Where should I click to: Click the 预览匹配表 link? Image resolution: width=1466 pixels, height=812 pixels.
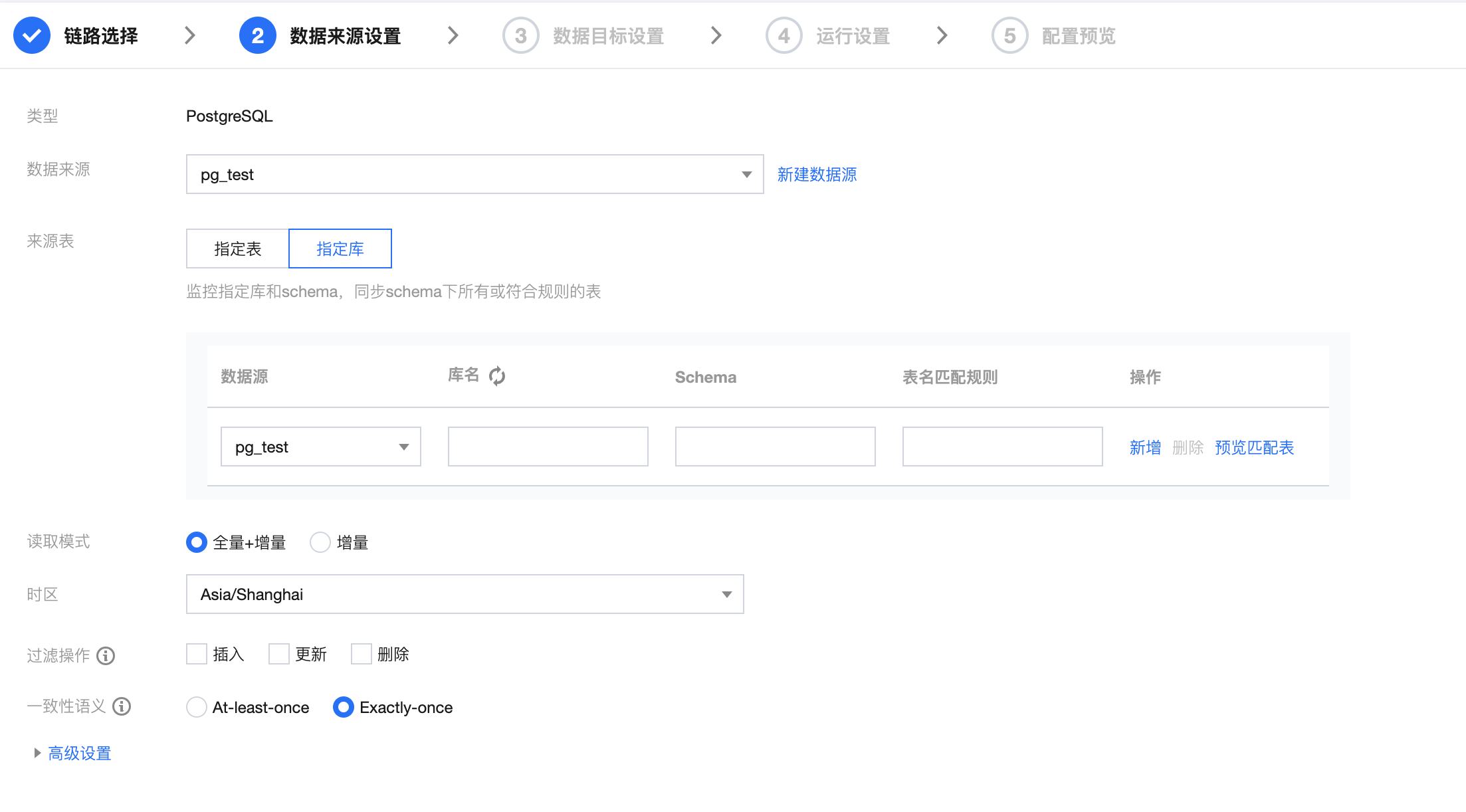tap(1254, 447)
